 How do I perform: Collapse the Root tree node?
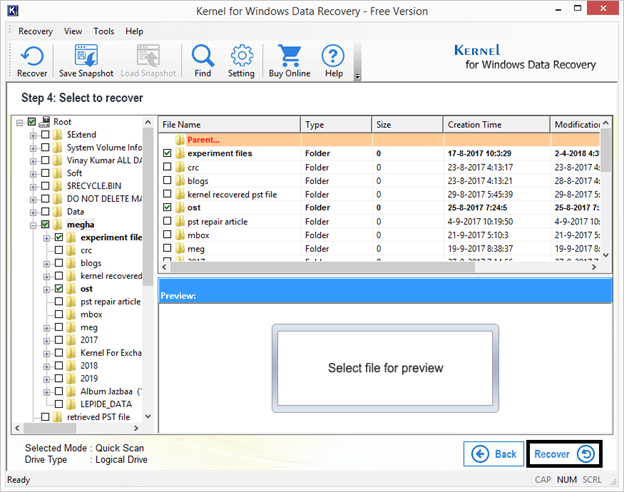pyautogui.click(x=20, y=123)
